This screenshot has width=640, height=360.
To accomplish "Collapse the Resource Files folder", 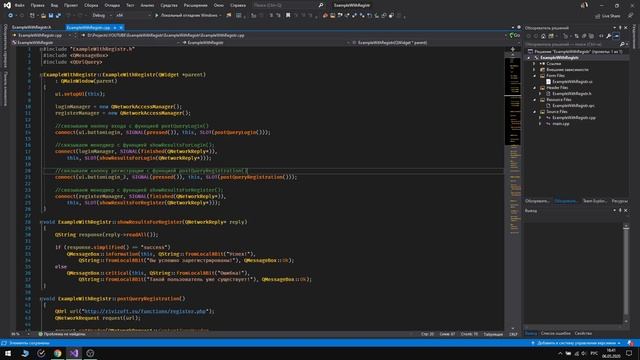I will pyautogui.click(x=534, y=100).
